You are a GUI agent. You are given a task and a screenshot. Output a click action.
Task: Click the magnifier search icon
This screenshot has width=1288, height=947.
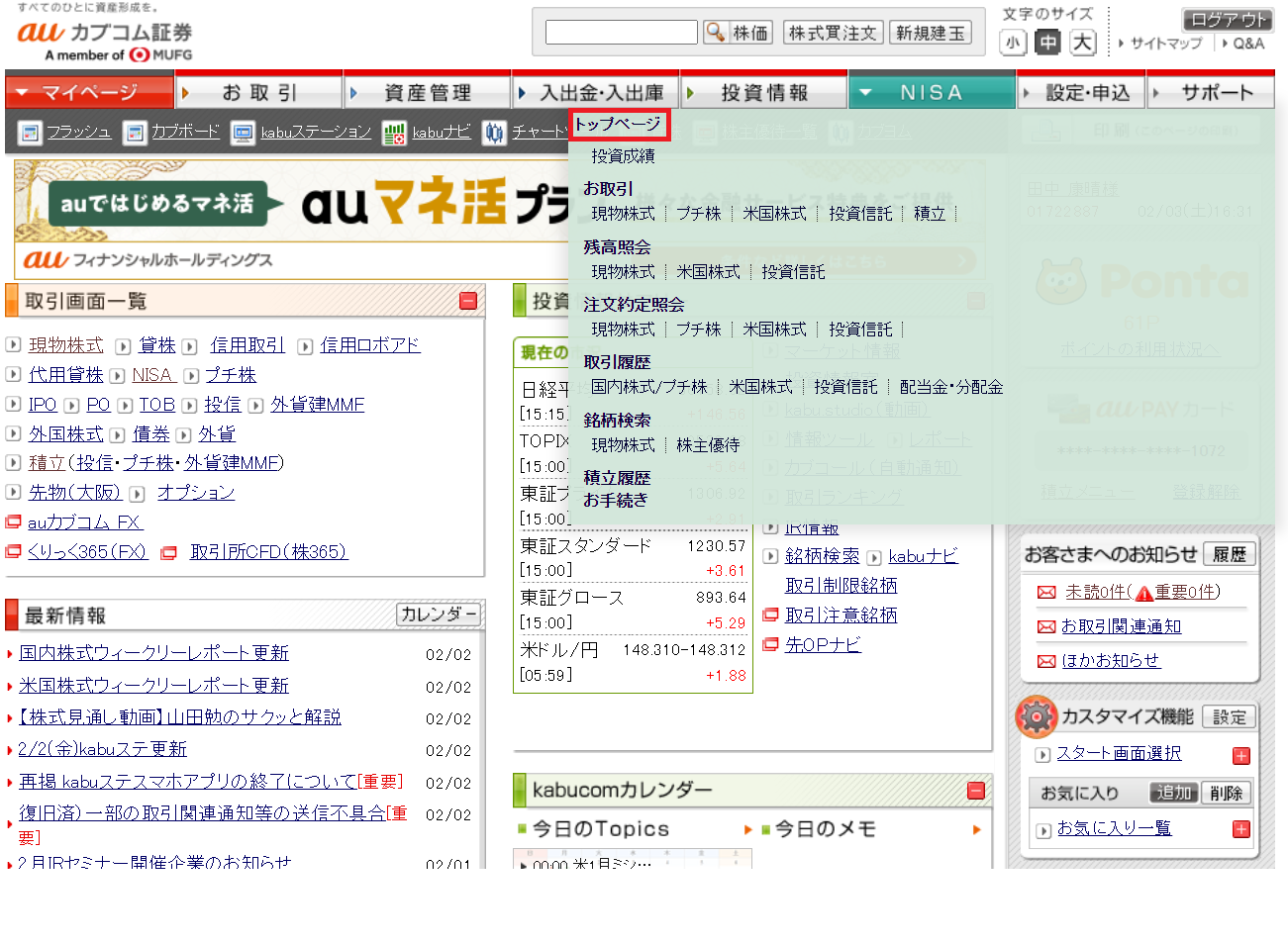(x=715, y=33)
